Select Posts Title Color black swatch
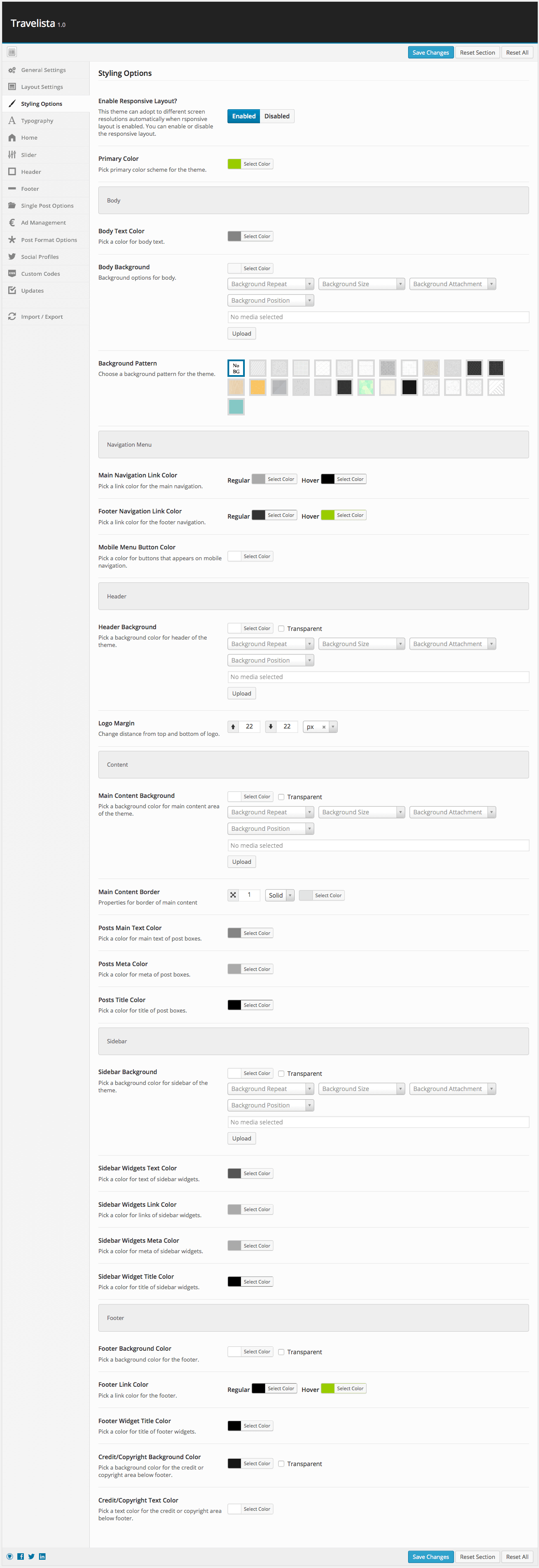Image resolution: width=539 pixels, height=1568 pixels. (234, 1005)
